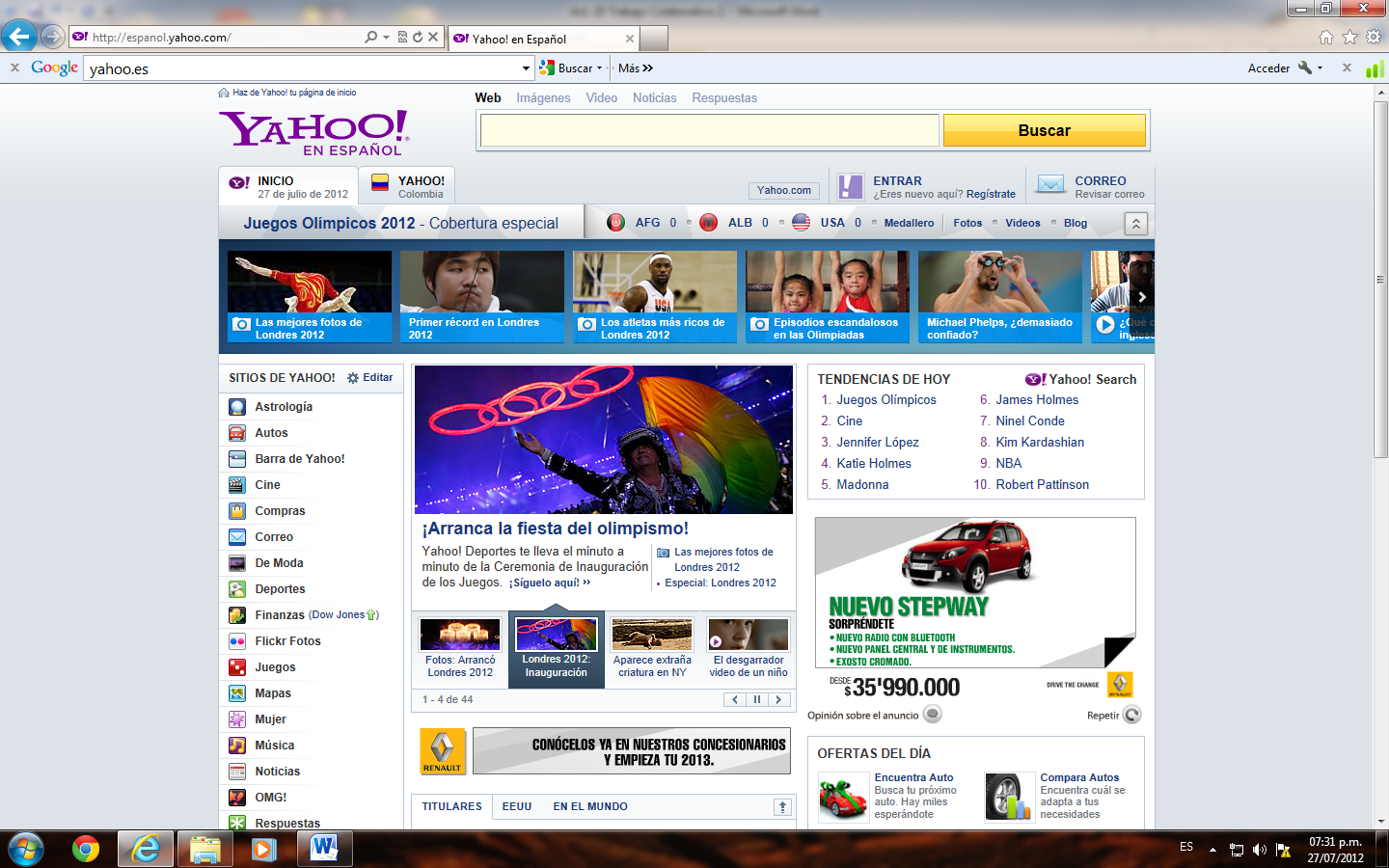
Task: Click the yellow Buscar search button
Action: [1045, 130]
